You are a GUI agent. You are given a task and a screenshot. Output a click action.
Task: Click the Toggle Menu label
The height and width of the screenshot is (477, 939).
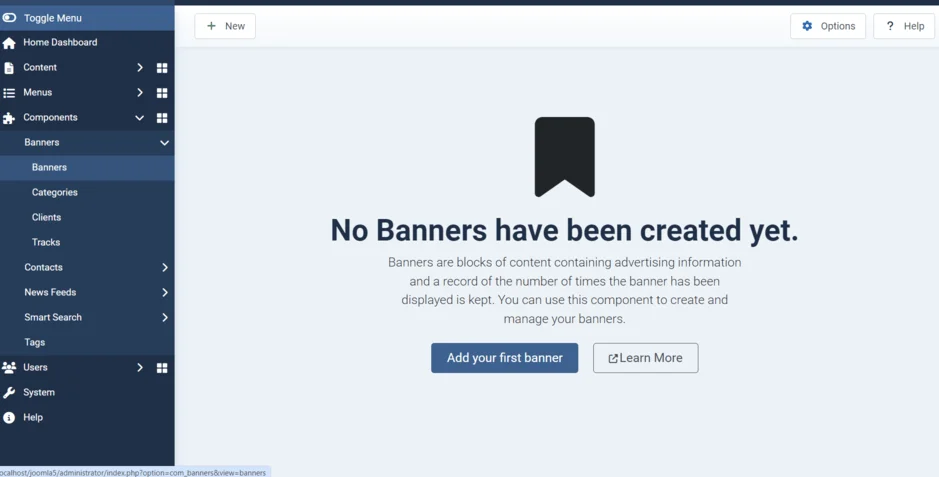(x=53, y=18)
